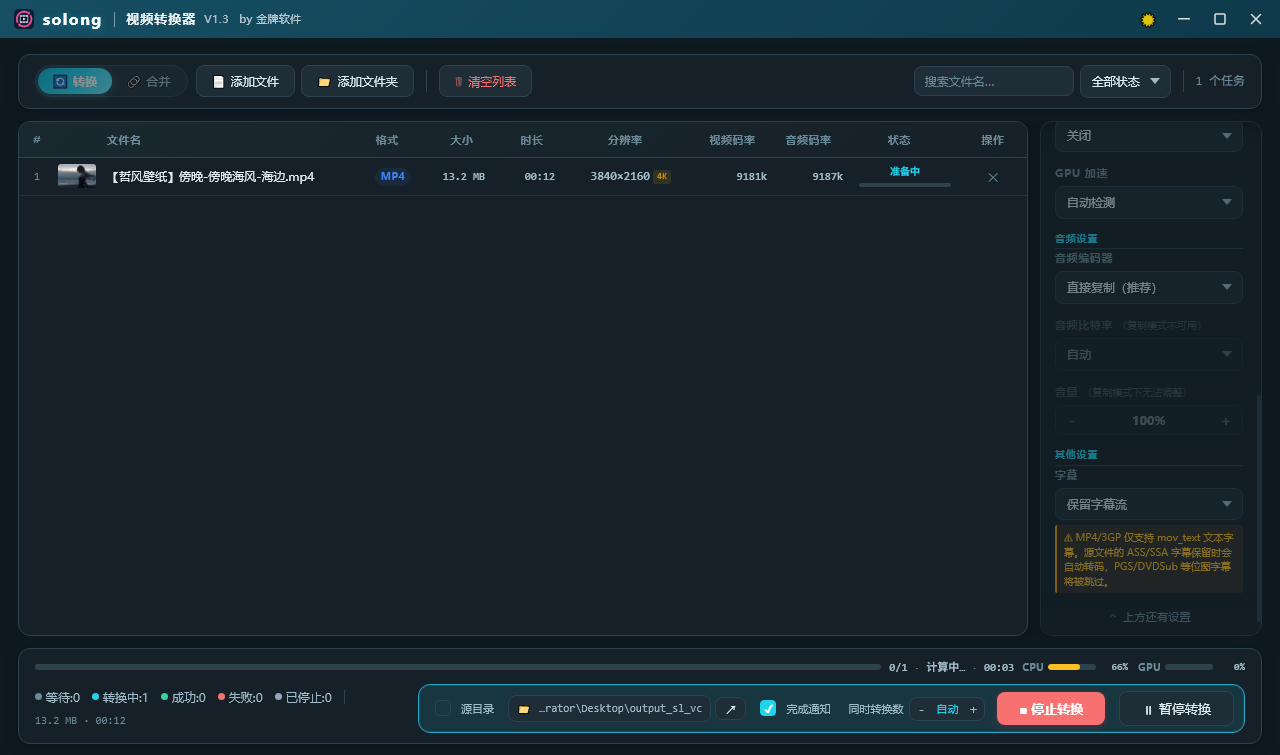The width and height of the screenshot is (1280, 755).
Task: Toggle the light theme sun icon
Action: tap(1147, 19)
